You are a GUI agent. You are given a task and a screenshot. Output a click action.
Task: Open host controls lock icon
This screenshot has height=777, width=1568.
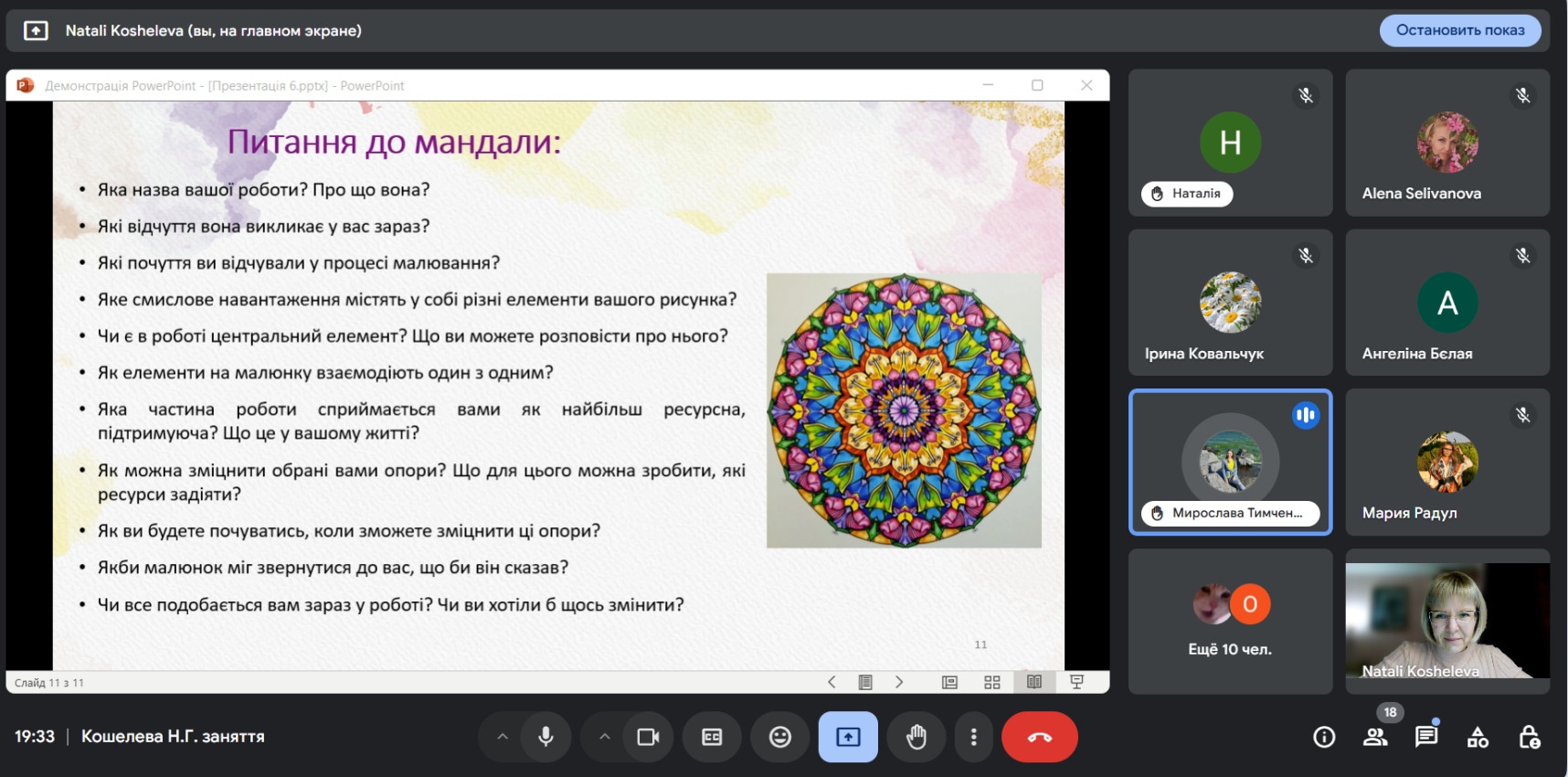pyautogui.click(x=1529, y=737)
